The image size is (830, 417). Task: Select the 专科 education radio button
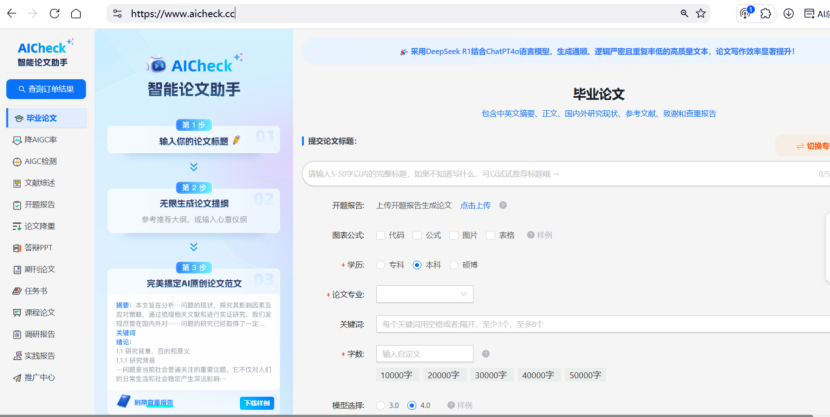coord(380,265)
